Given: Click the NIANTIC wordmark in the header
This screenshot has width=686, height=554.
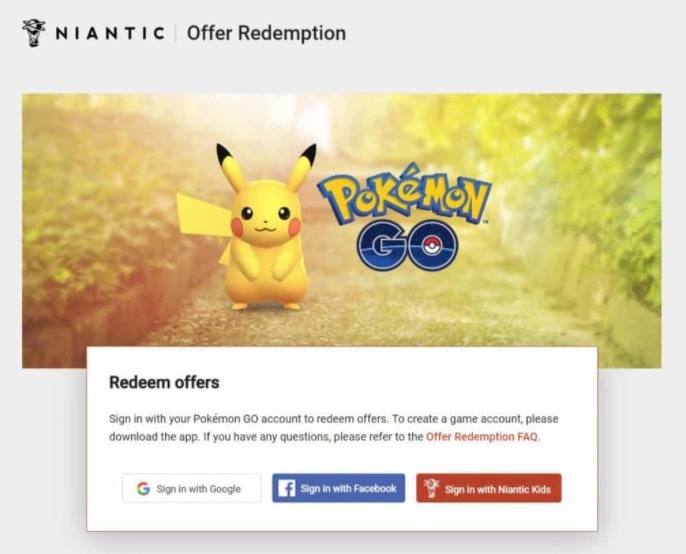Looking at the screenshot, I should click(x=110, y=33).
